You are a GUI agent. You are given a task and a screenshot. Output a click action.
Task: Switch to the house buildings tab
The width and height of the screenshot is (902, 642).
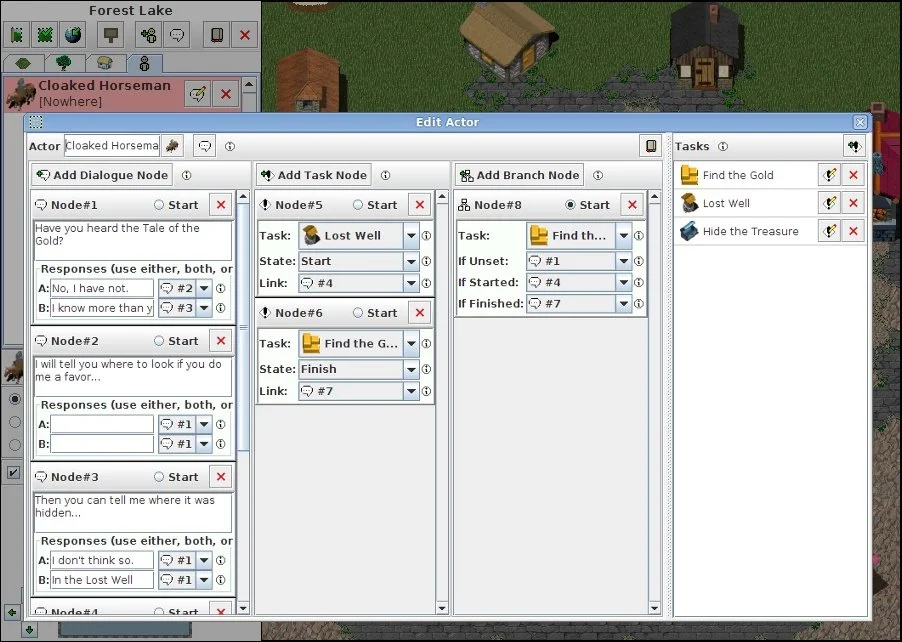click(x=105, y=63)
